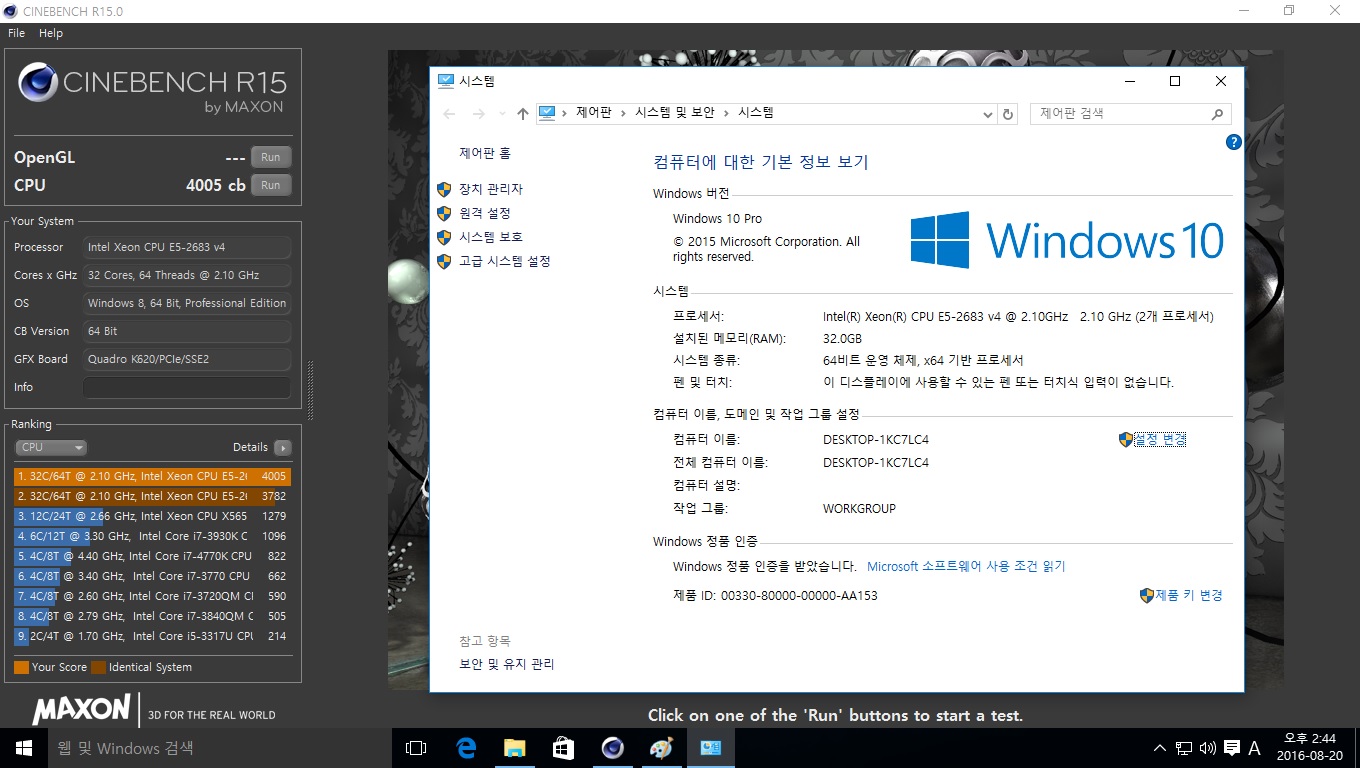Image resolution: width=1360 pixels, height=768 pixels.
Task: Go back in the System window
Action: [449, 114]
